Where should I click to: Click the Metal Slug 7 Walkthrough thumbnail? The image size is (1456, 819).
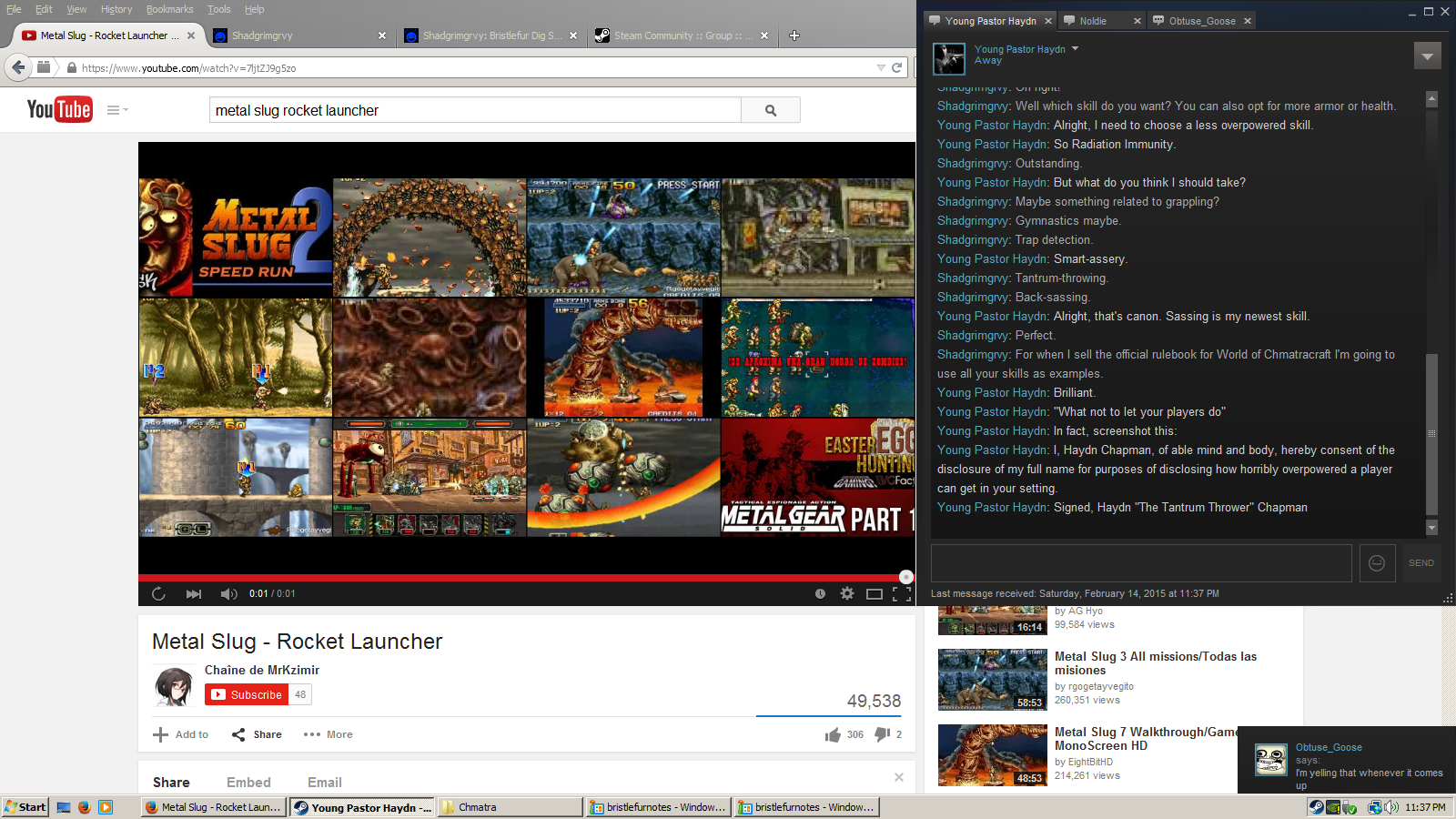click(993, 754)
